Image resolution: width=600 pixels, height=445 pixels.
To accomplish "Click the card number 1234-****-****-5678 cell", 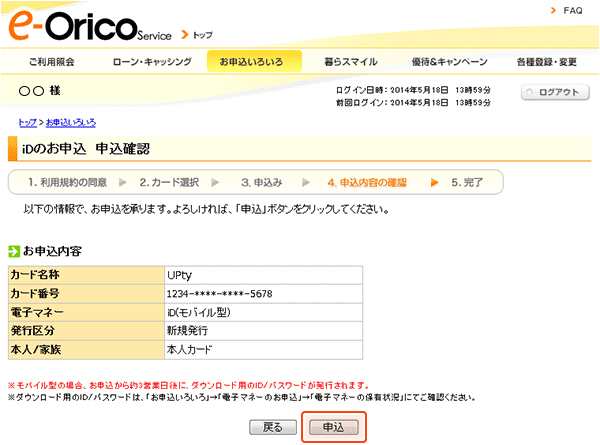I will 219,293.
